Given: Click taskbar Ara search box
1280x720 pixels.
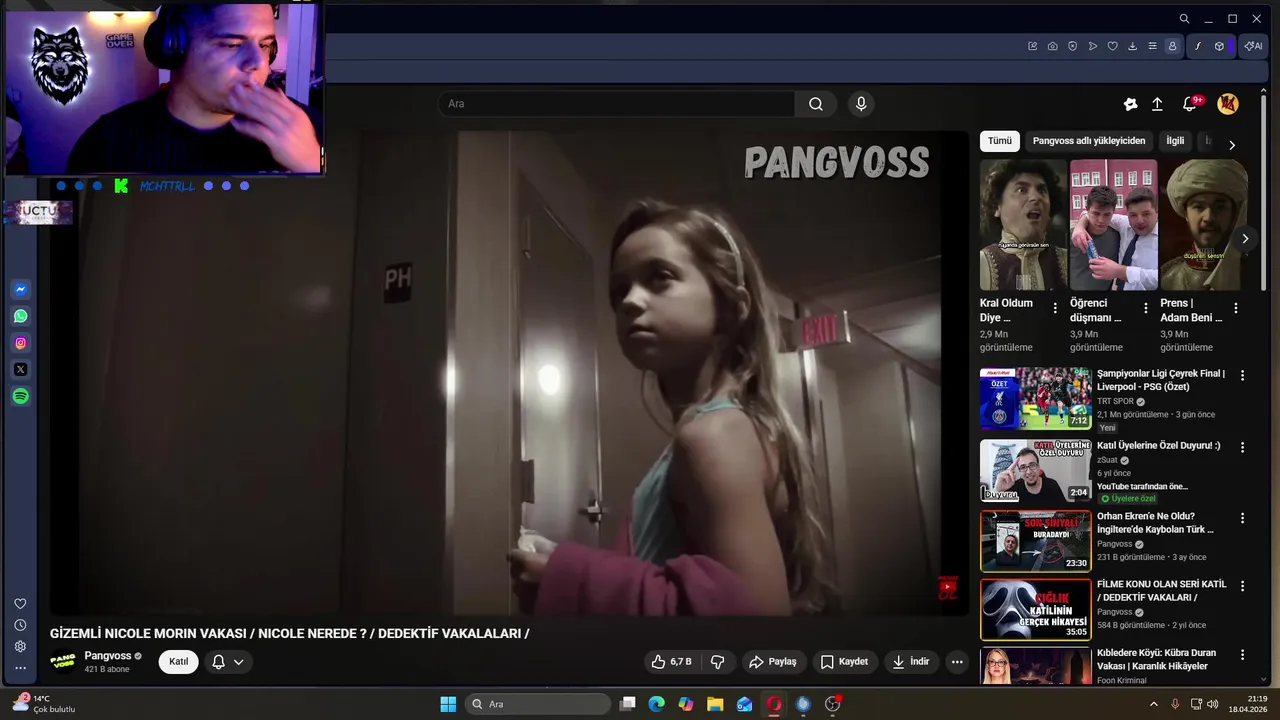Looking at the screenshot, I should (538, 704).
